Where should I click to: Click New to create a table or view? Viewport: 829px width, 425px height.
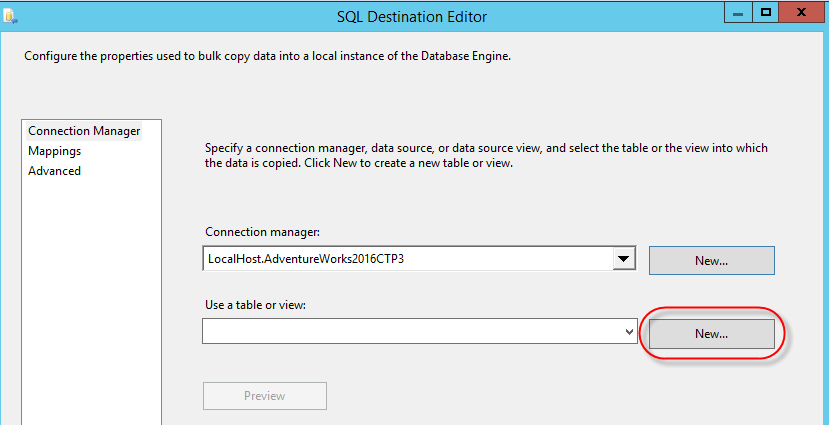(711, 334)
